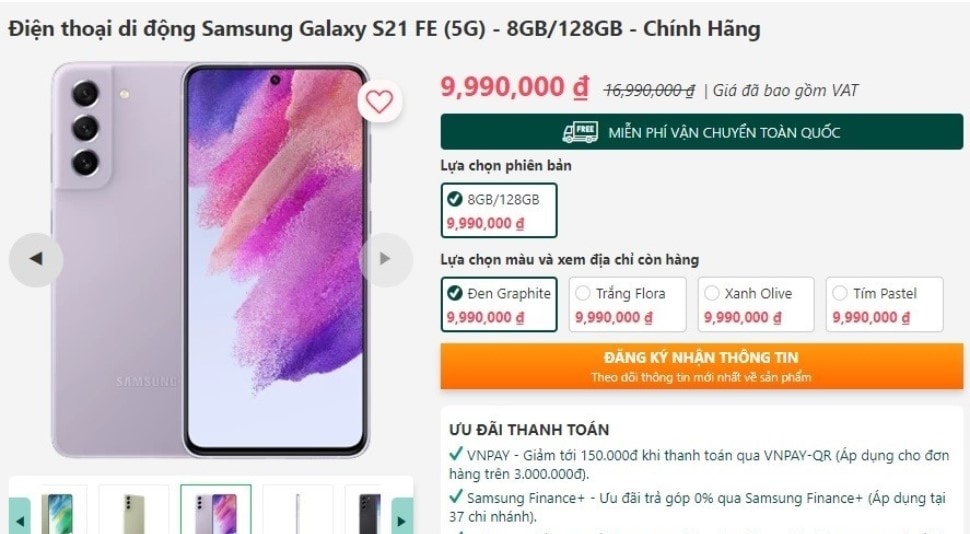The image size is (970, 534).
Task: Click the main purple Galaxy S21 FE image
Action: click(x=210, y=260)
